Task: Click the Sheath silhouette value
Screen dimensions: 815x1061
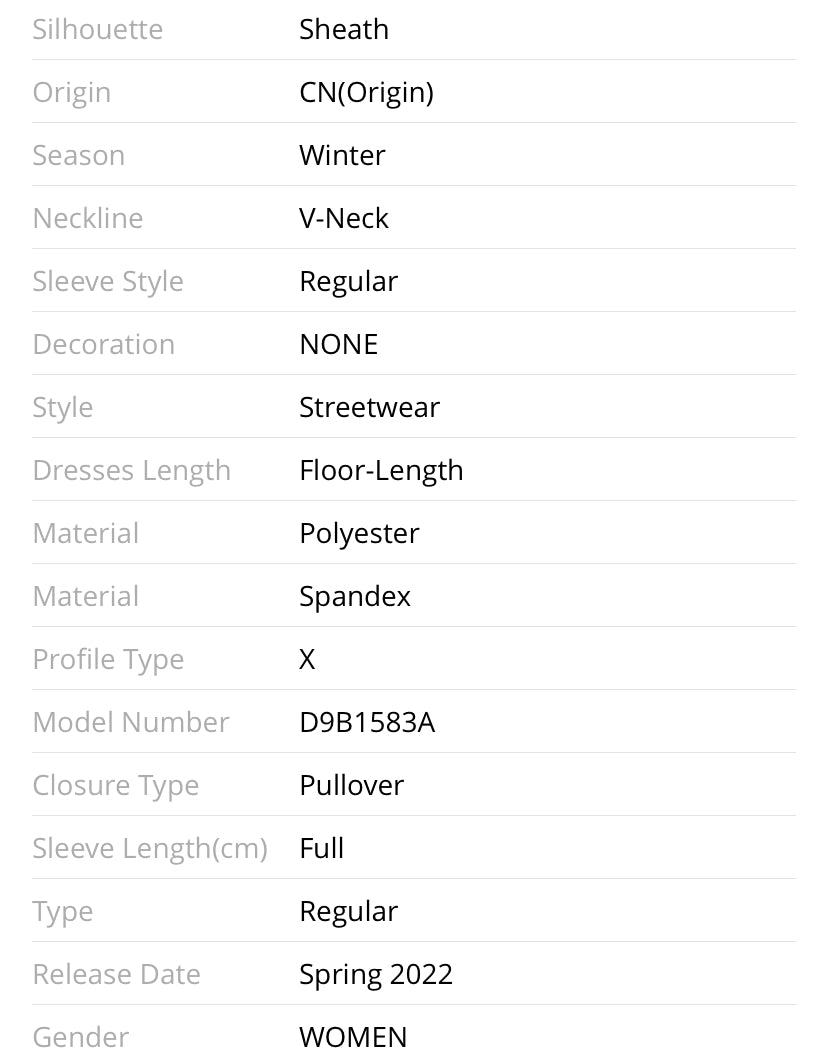Action: (343, 29)
